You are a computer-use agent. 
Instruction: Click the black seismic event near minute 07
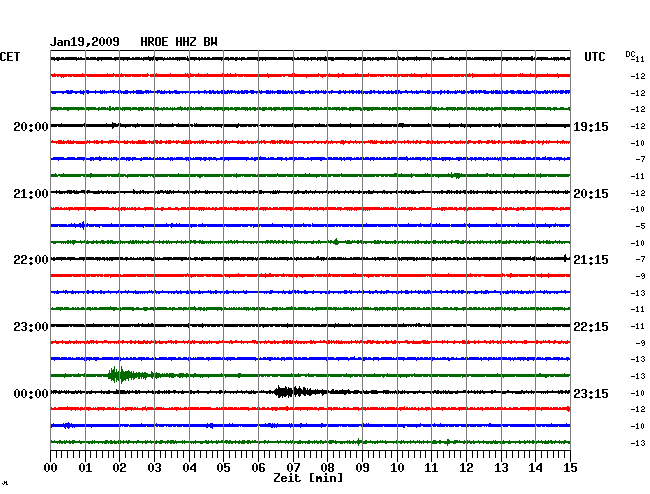[x=299, y=392]
